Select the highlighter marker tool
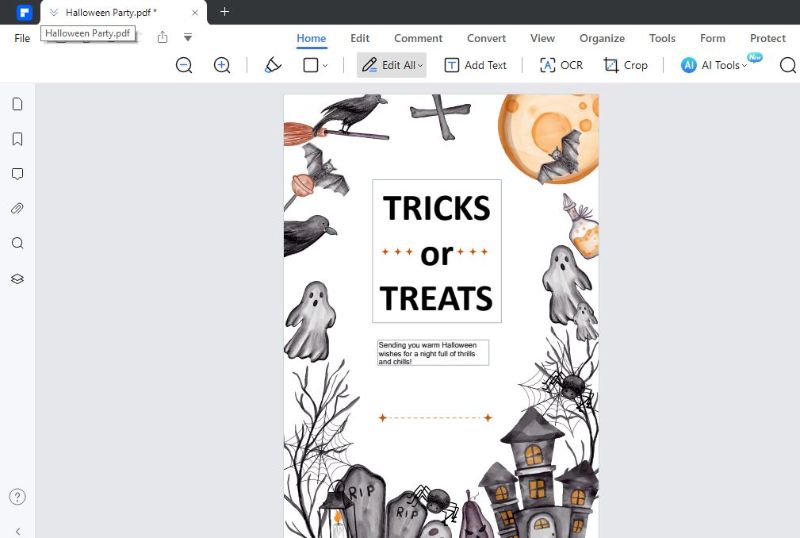Image resolution: width=800 pixels, height=538 pixels. [273, 65]
